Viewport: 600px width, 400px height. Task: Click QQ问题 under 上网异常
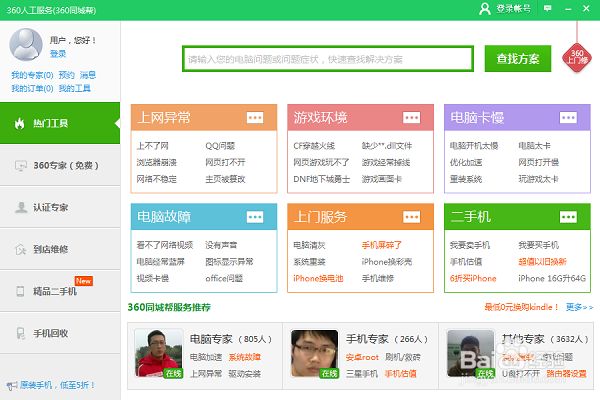click(220, 146)
